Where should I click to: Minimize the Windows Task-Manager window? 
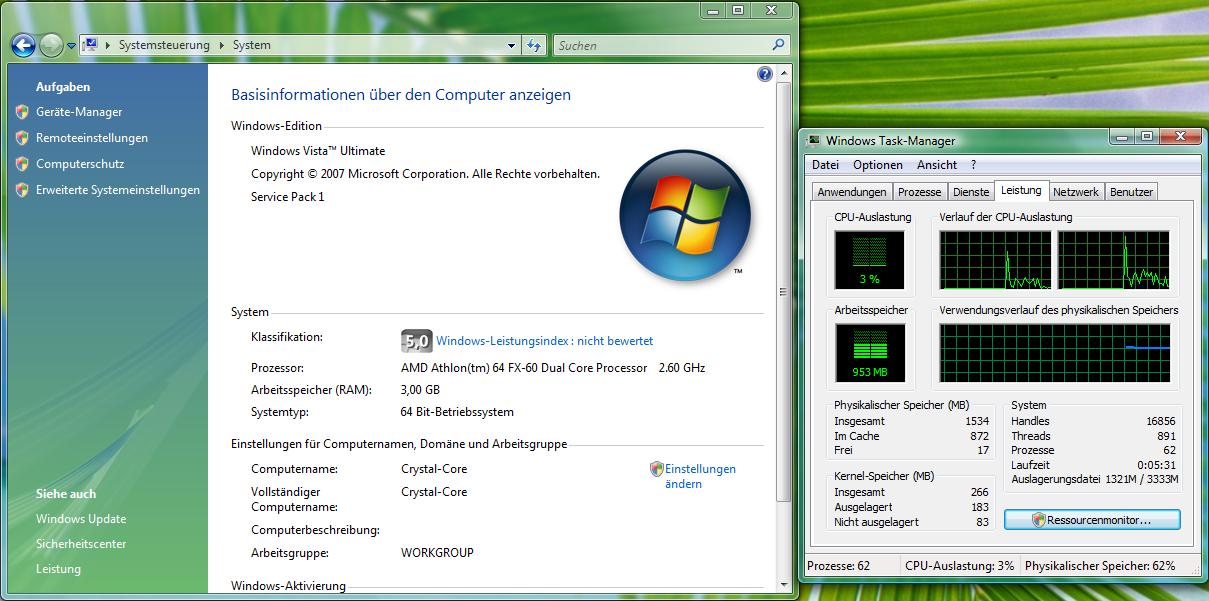[1120, 136]
